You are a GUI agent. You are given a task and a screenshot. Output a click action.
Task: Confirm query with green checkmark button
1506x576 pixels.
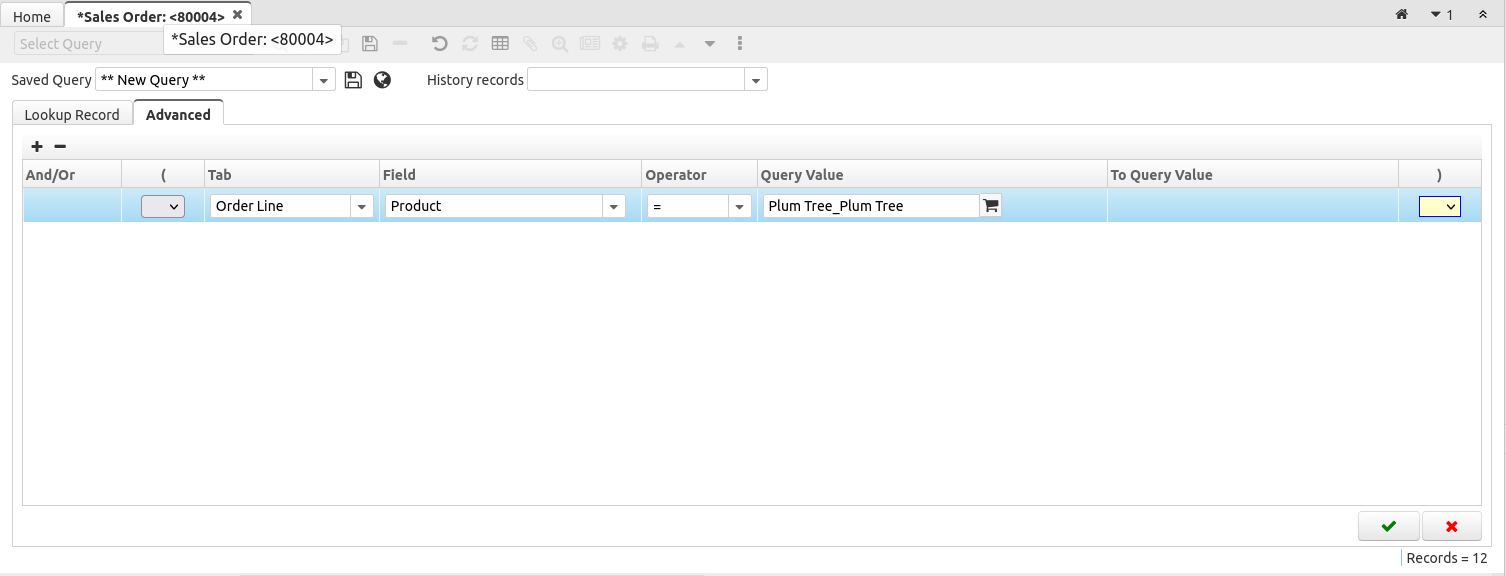(x=1388, y=526)
